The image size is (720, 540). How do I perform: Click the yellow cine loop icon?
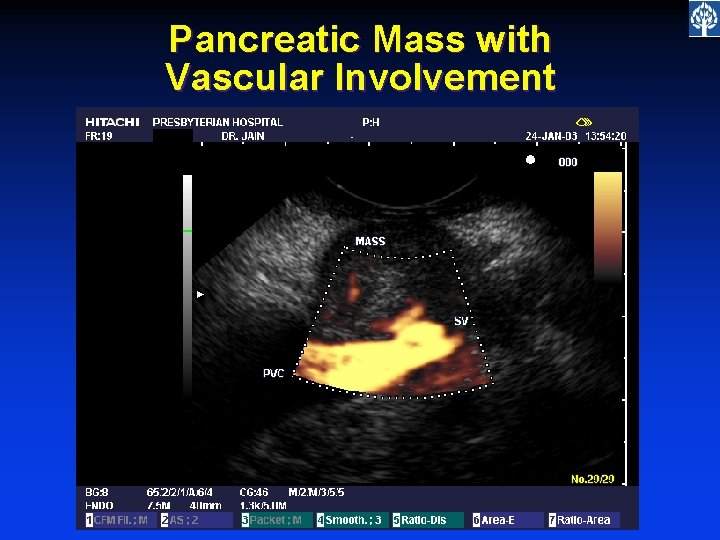click(584, 122)
